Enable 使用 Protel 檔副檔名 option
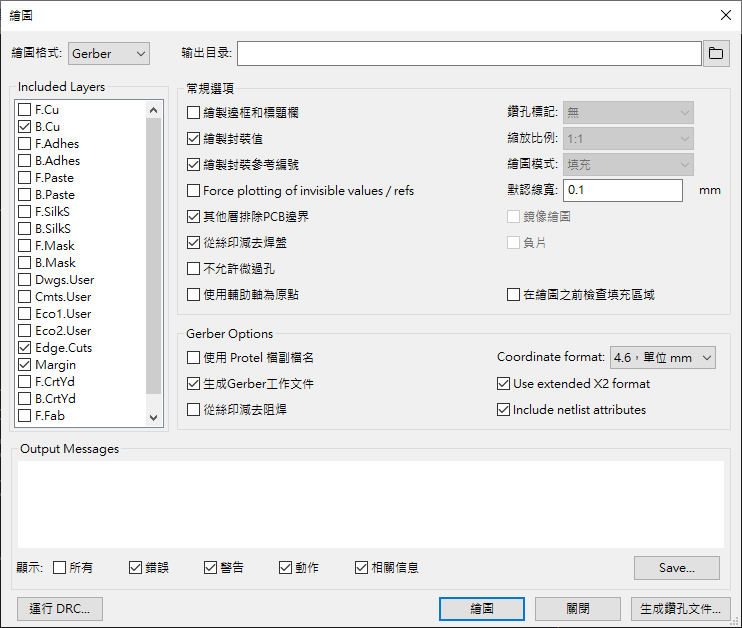This screenshot has height=628, width=742. (x=194, y=358)
